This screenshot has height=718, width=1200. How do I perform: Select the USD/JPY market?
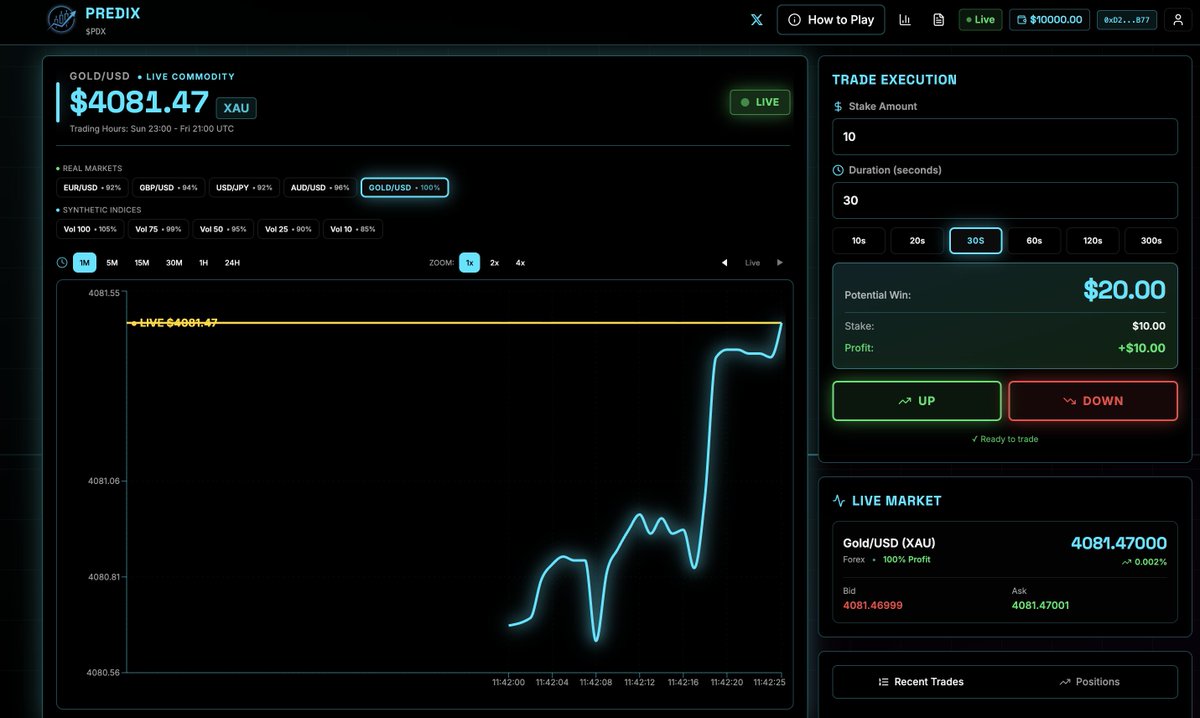[x=243, y=188]
